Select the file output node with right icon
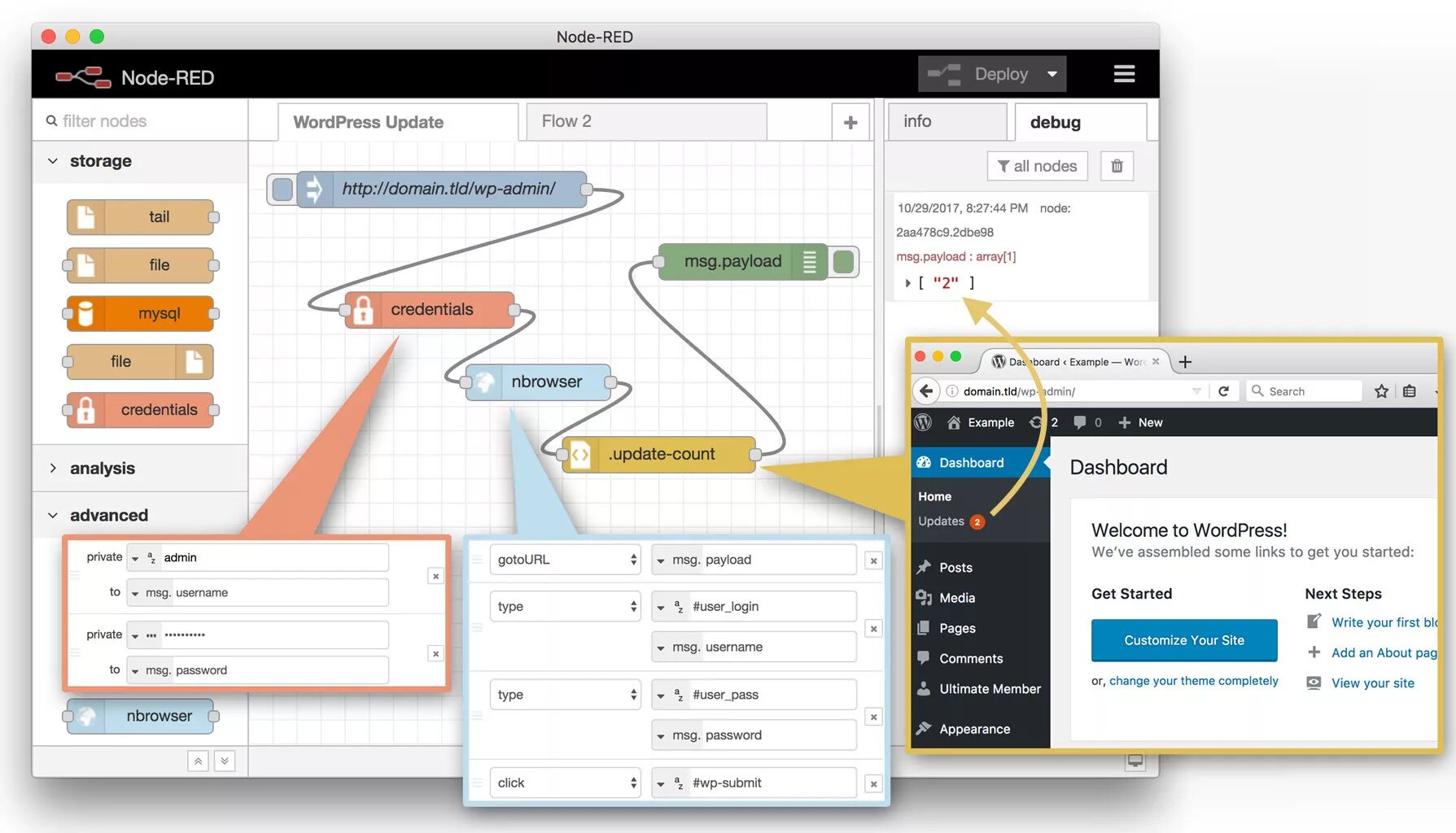The image size is (1456, 833). pyautogui.click(x=140, y=362)
